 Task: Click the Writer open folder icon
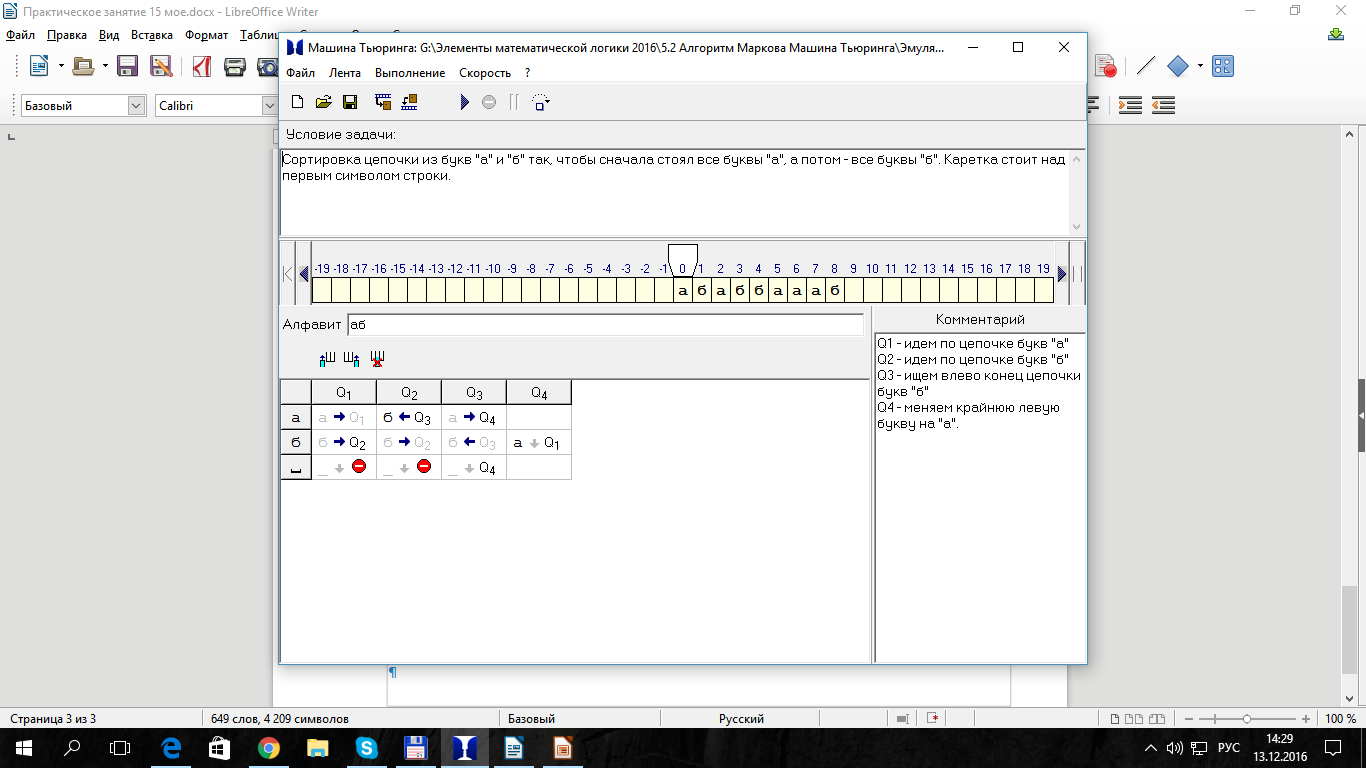(x=84, y=67)
